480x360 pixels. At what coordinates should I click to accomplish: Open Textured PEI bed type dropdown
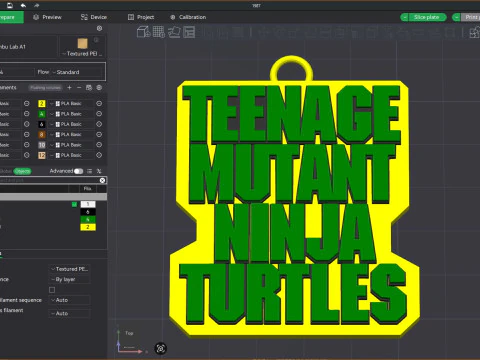[83, 54]
